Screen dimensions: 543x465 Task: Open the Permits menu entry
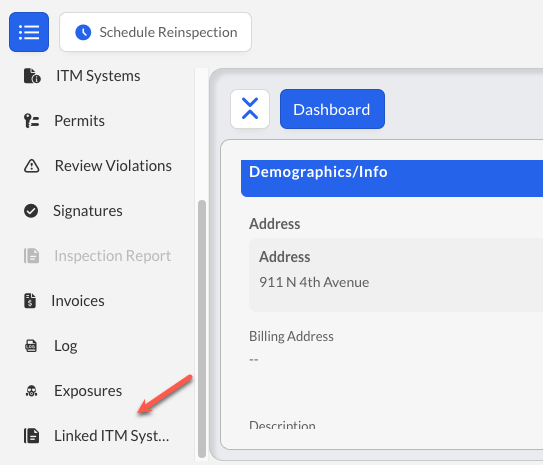pos(64,121)
